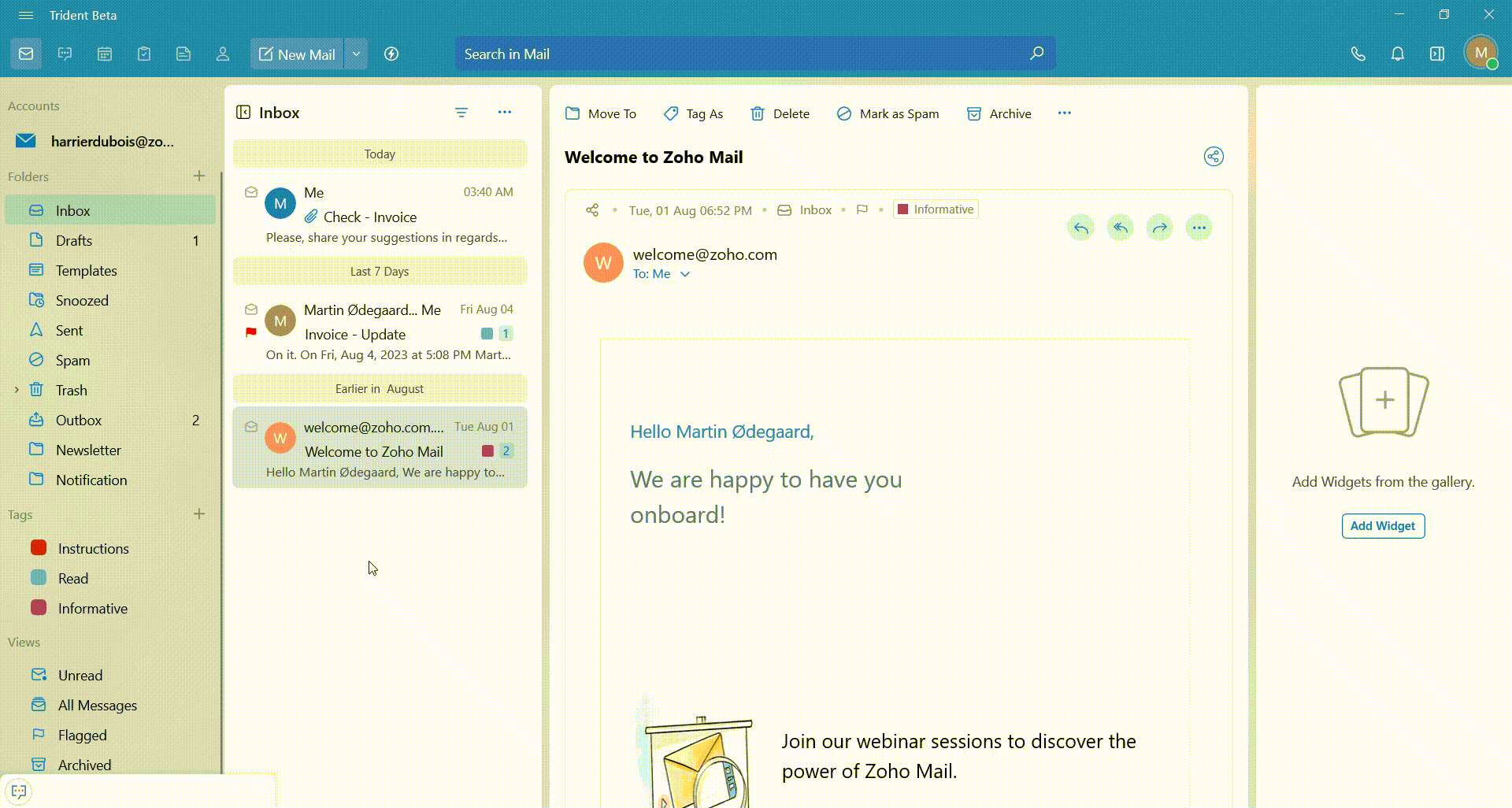Open the Calendar module icon

tap(105, 54)
